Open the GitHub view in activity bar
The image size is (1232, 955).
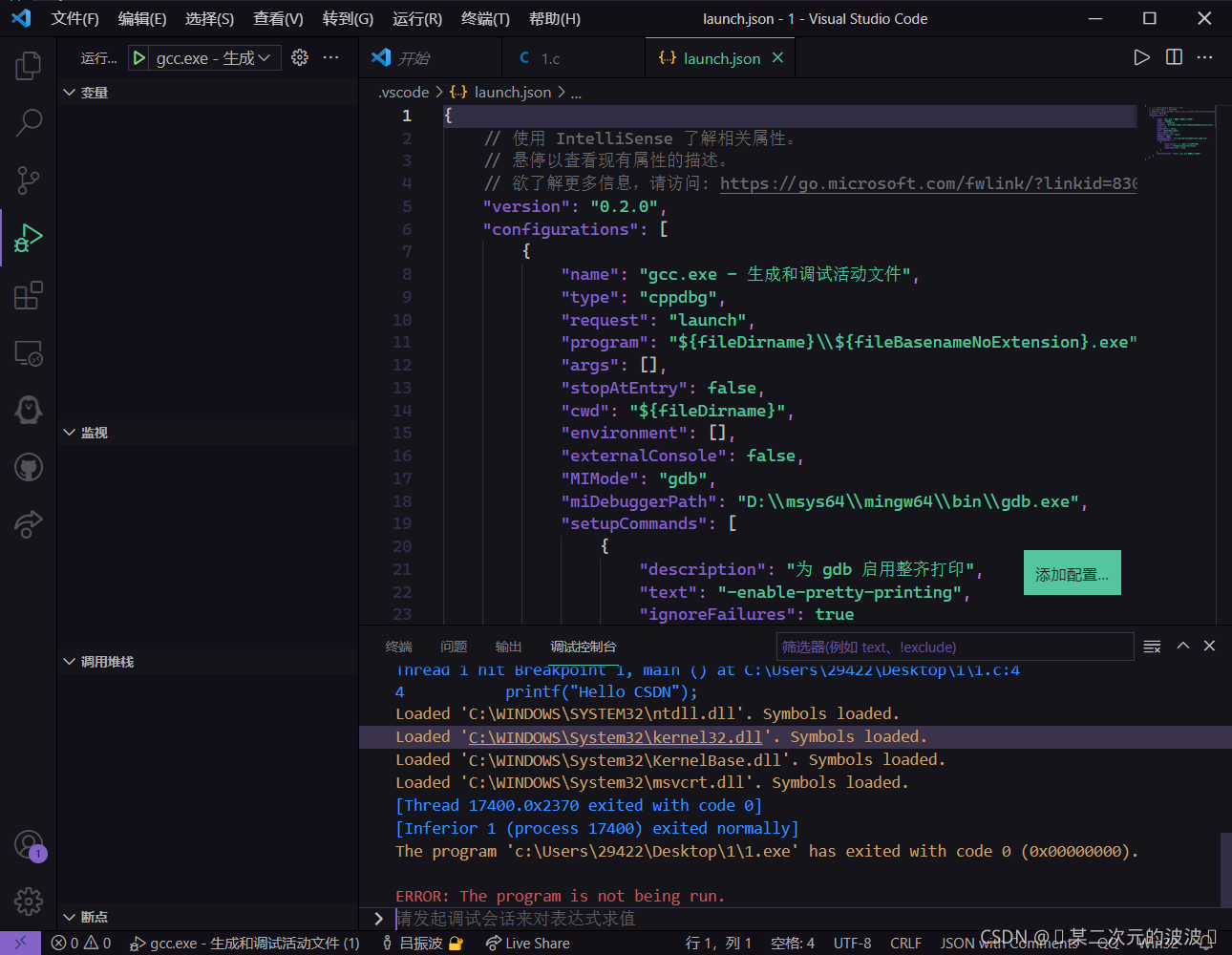click(x=29, y=467)
